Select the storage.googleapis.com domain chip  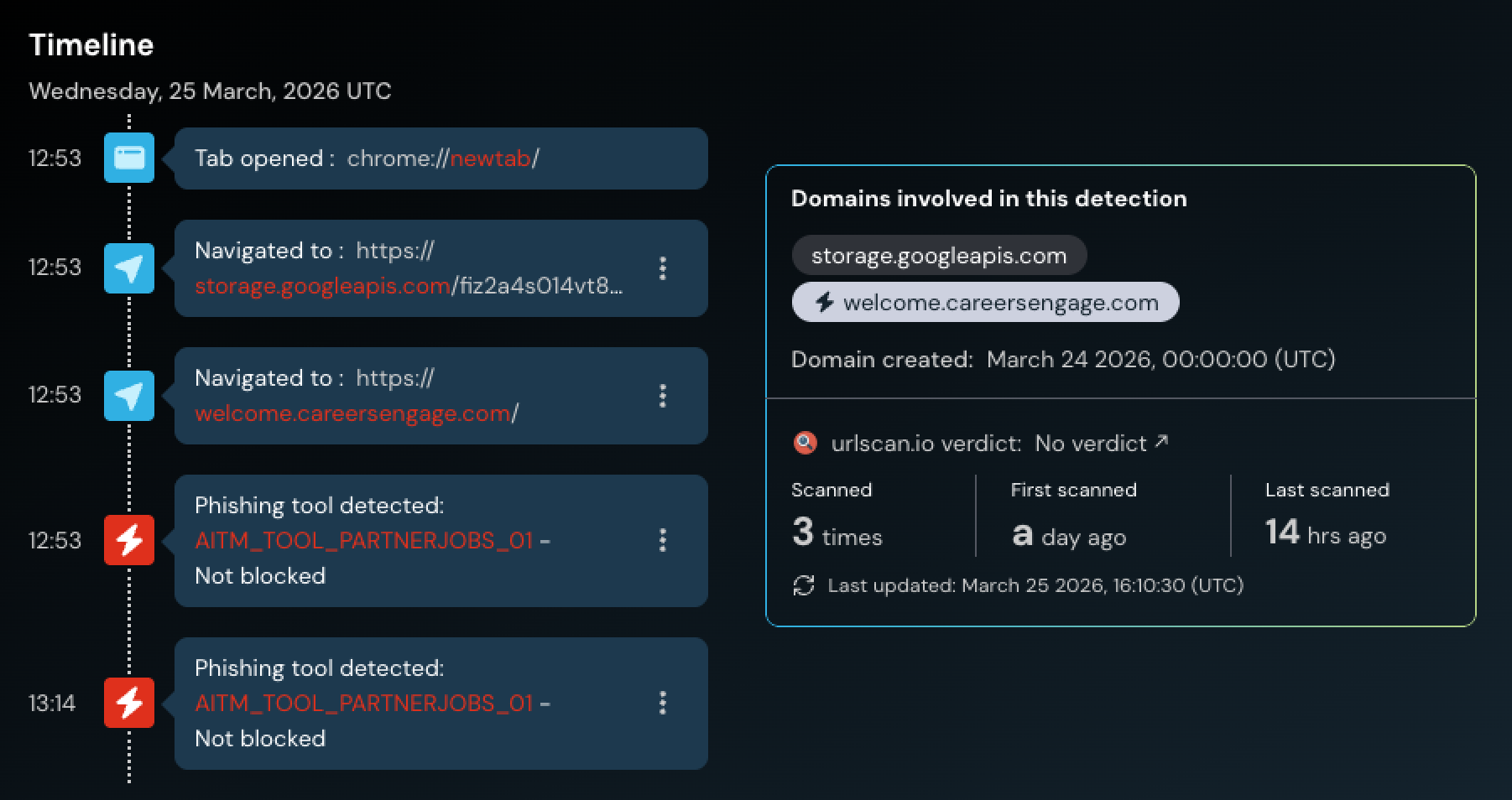[938, 255]
